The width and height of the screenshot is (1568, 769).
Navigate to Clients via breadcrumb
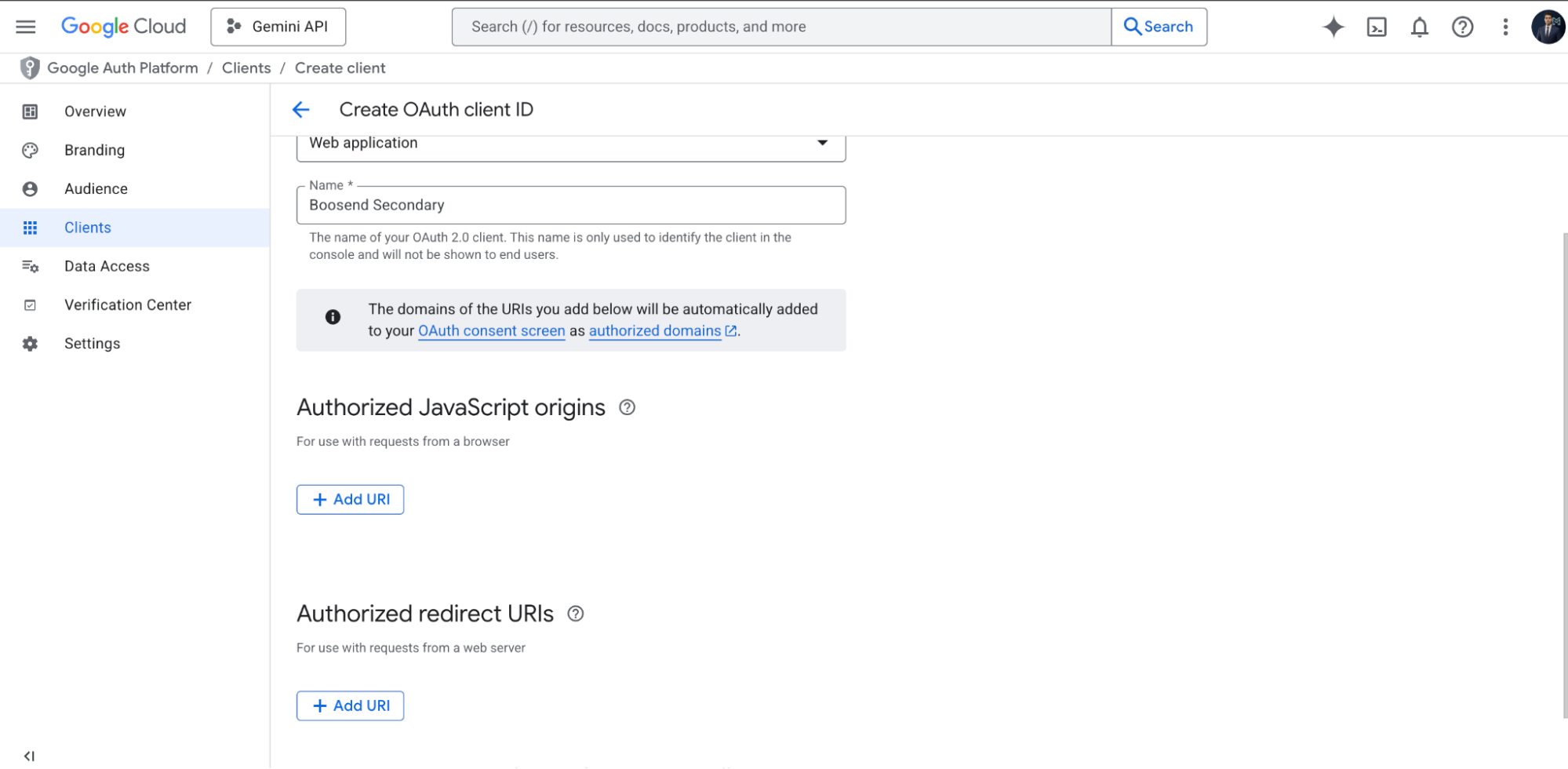(246, 67)
